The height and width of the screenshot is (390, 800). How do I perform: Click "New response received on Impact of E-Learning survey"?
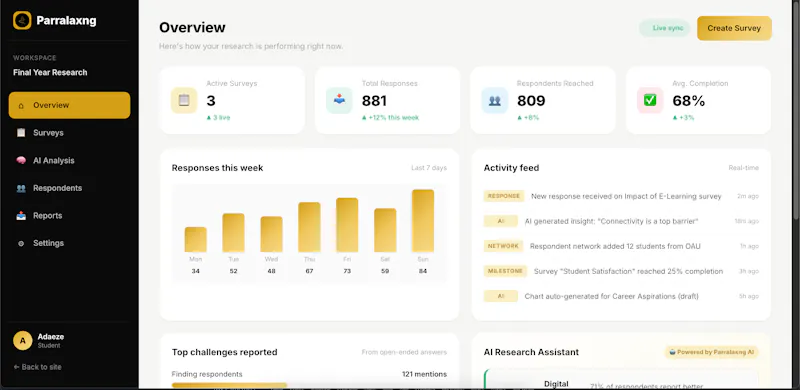coord(626,197)
